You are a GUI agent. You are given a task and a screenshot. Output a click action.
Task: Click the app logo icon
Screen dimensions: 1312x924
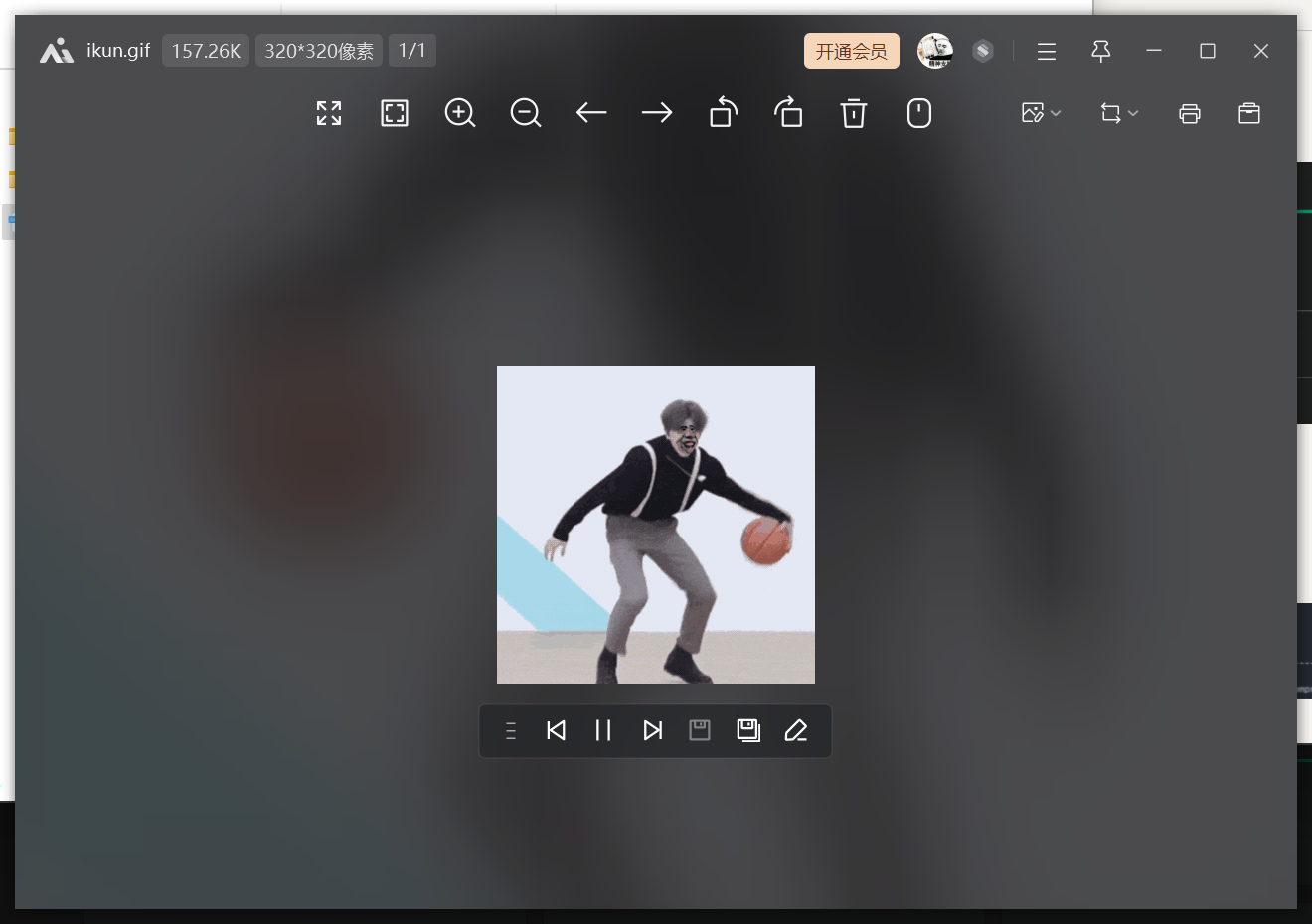(x=57, y=51)
